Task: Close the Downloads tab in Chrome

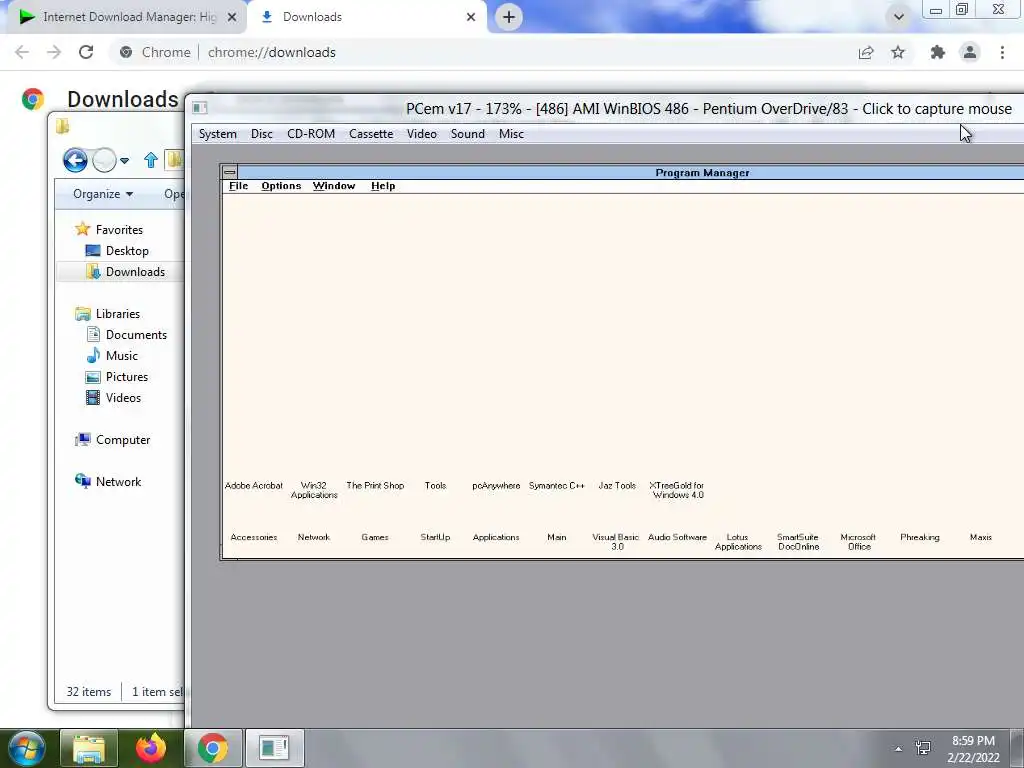Action: pos(471,17)
